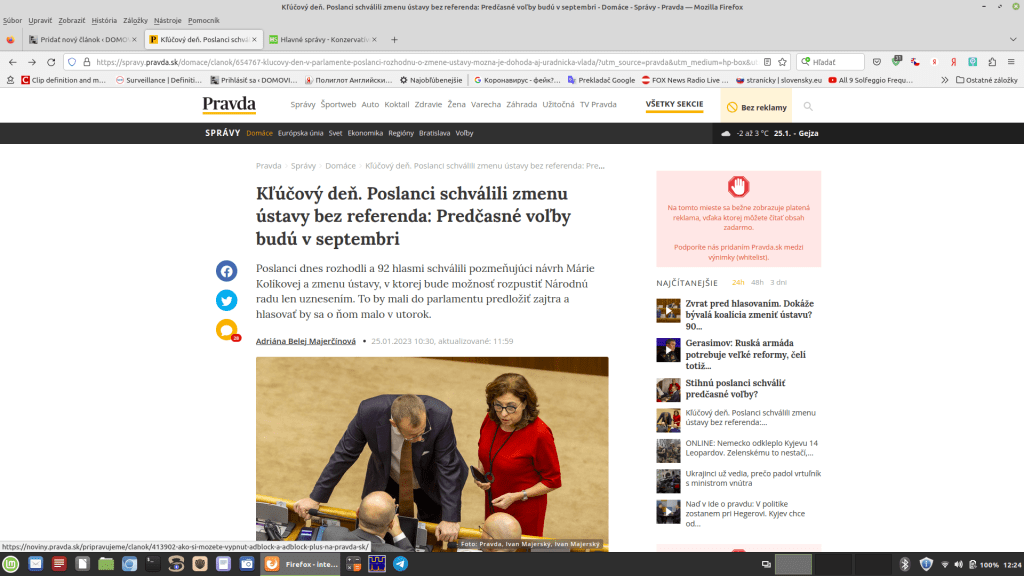Open the main article photo

point(432,454)
